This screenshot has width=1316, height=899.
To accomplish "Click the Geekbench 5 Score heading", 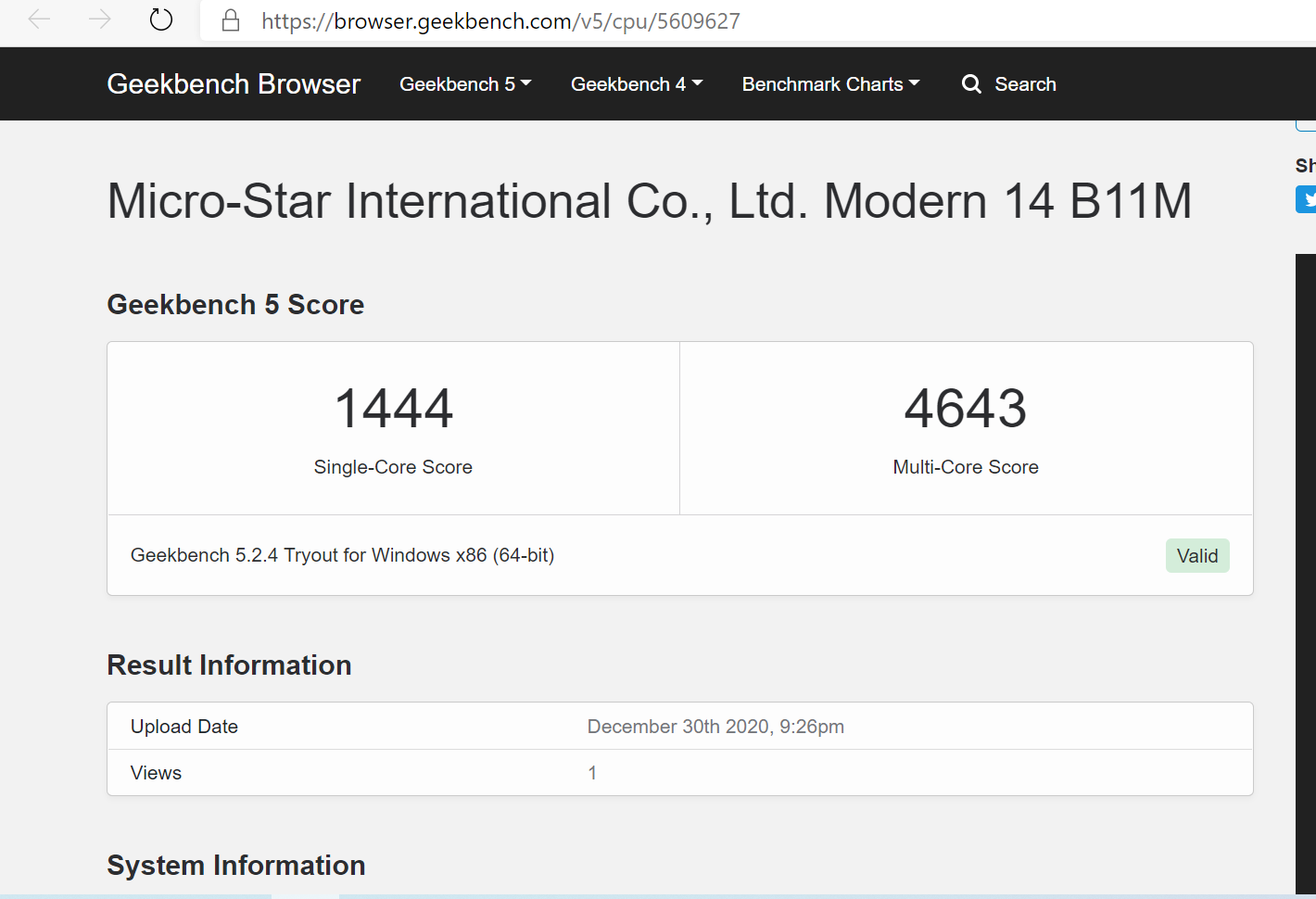I will click(235, 305).
